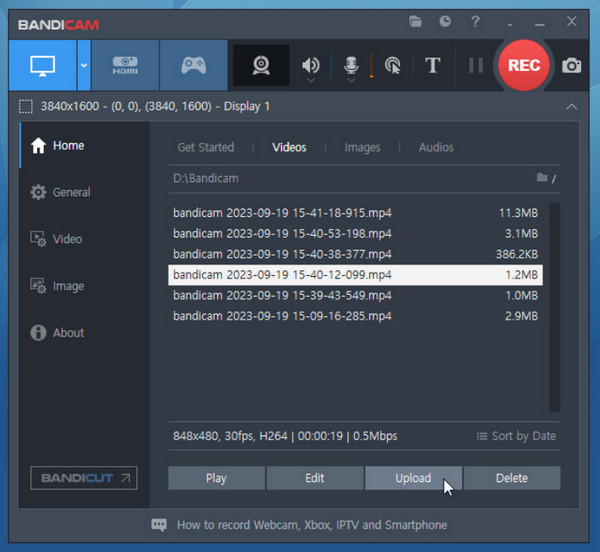The height and width of the screenshot is (552, 600).
Task: Click the D:\Bandicam folder path
Action: pos(206,178)
